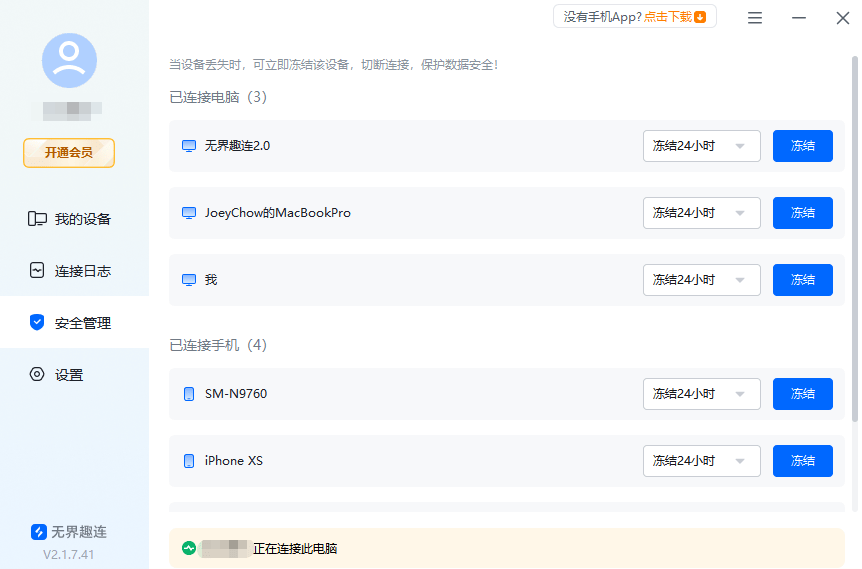Image resolution: width=862 pixels, height=569 pixels.
Task: Open 冻结24小时 dropdown for iPhone XS
Action: 701,461
